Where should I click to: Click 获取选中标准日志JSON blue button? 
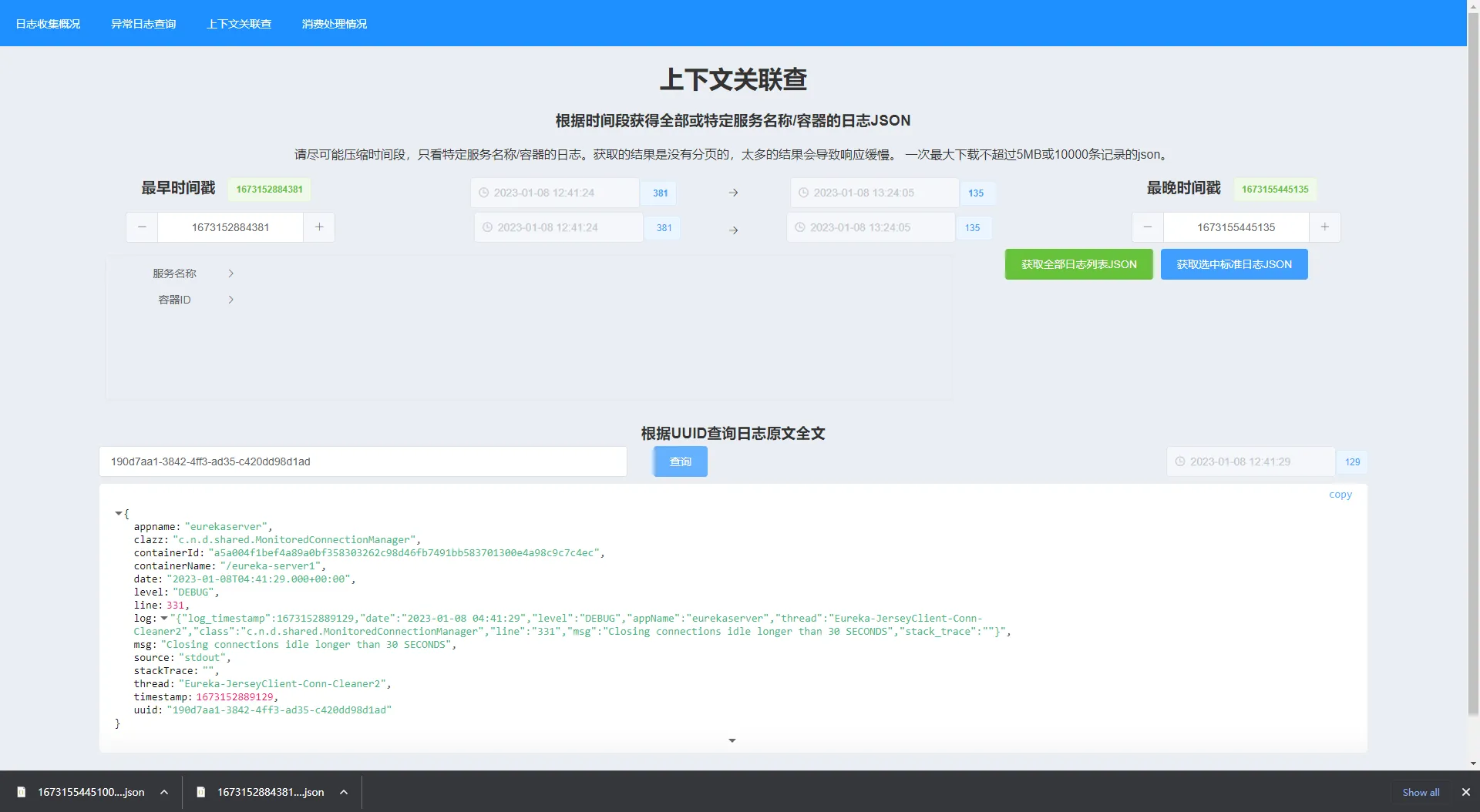(1233, 264)
